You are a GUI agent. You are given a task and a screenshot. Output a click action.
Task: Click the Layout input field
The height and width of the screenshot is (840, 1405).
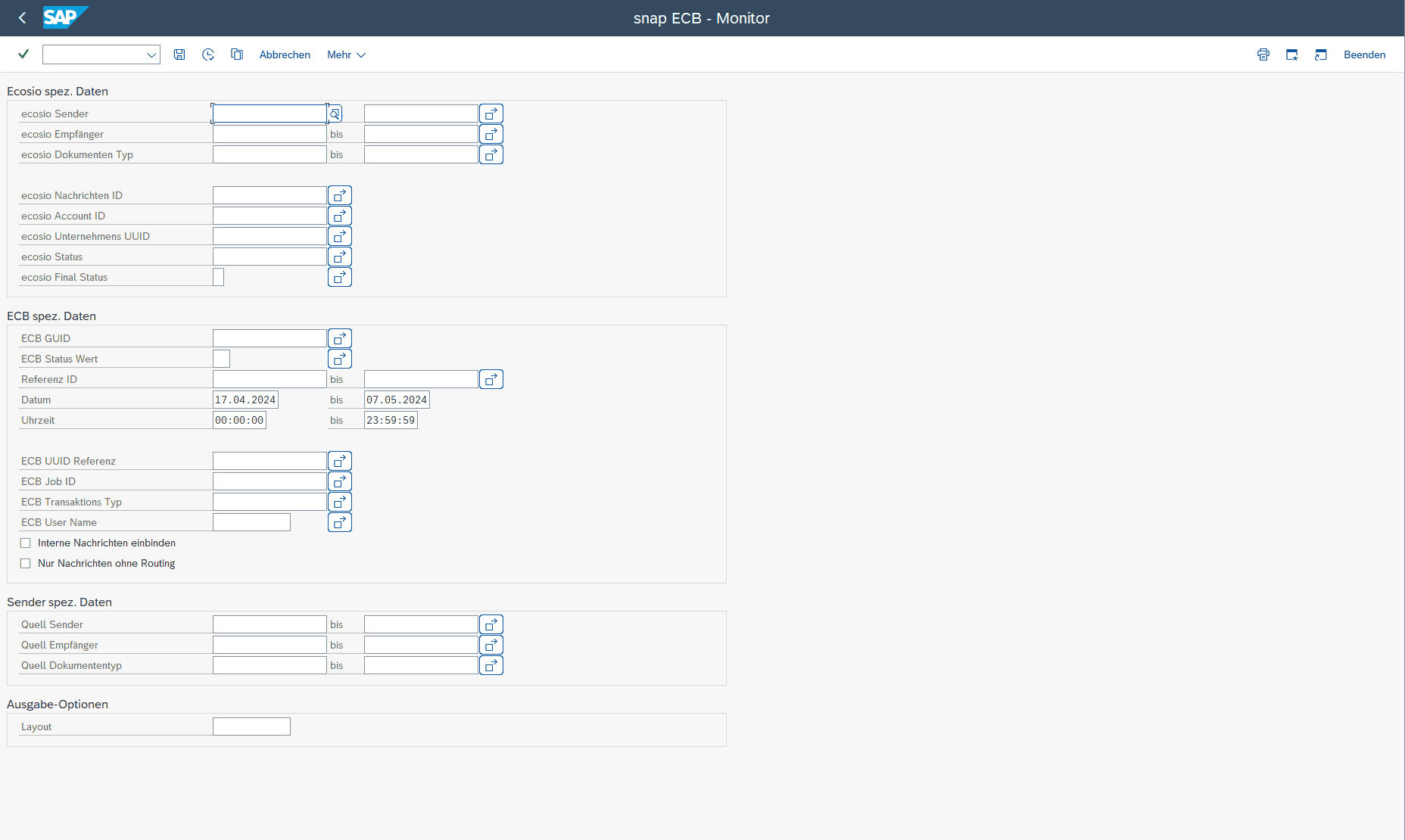click(x=251, y=726)
